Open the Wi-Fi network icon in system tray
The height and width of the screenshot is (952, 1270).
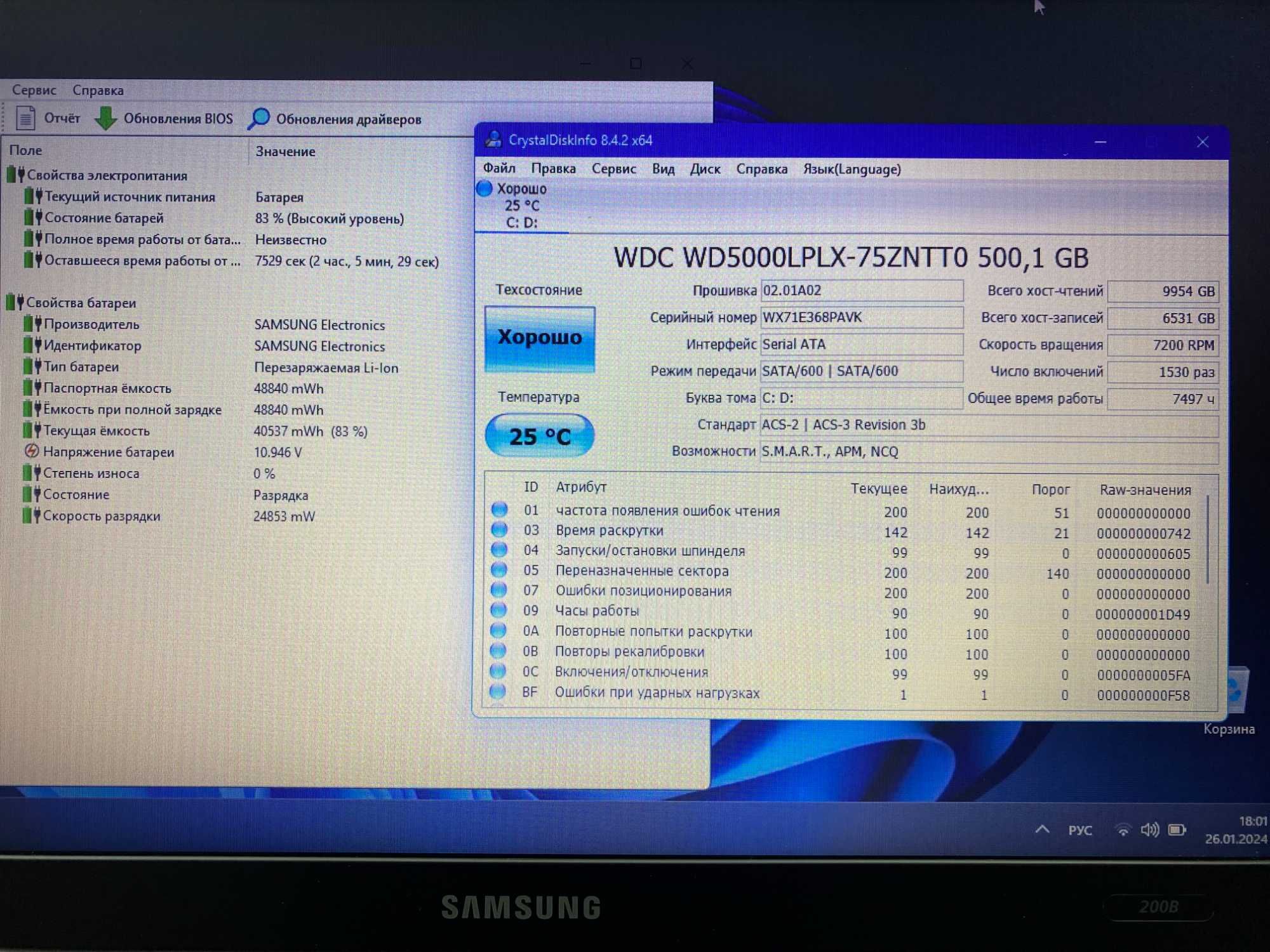pos(1123,830)
